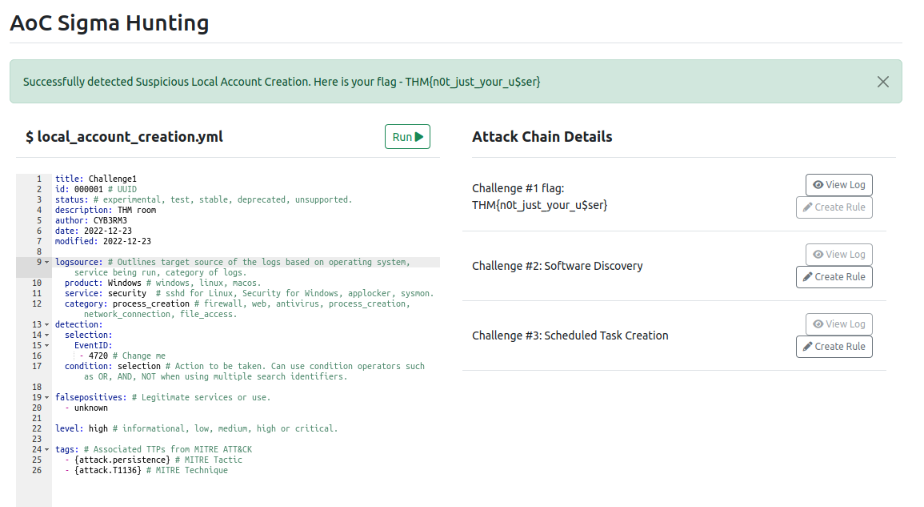Click line number 22 in the gutter
Image resolution: width=924 pixels, height=507 pixels.
click(37, 429)
